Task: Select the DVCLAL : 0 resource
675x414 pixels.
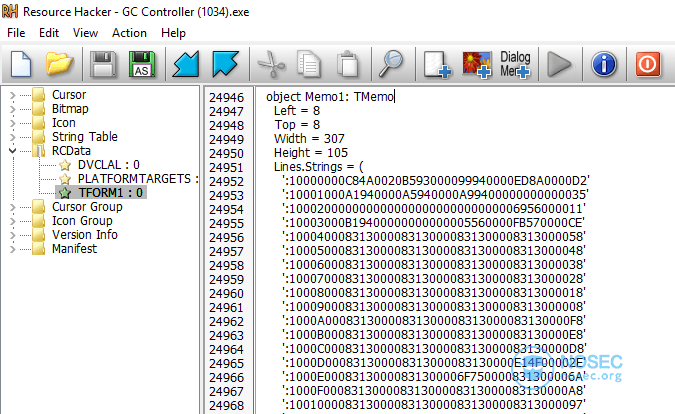Action: pyautogui.click(x=108, y=165)
